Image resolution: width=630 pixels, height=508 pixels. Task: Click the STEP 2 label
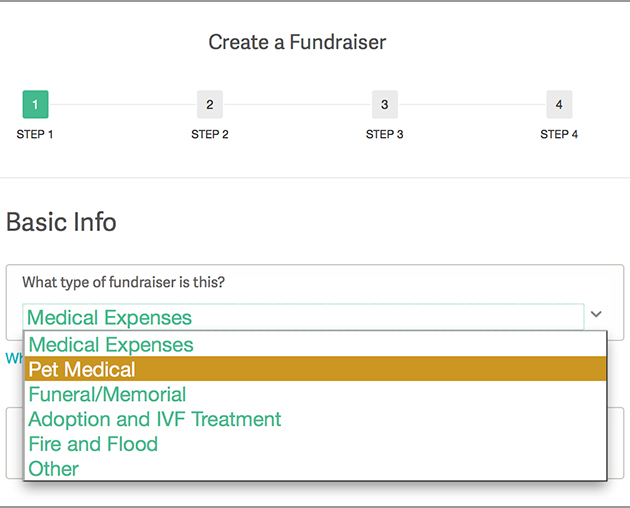(210, 134)
